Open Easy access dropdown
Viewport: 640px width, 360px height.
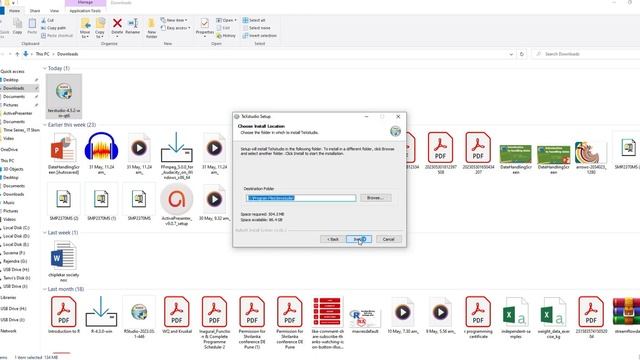[x=176, y=28]
